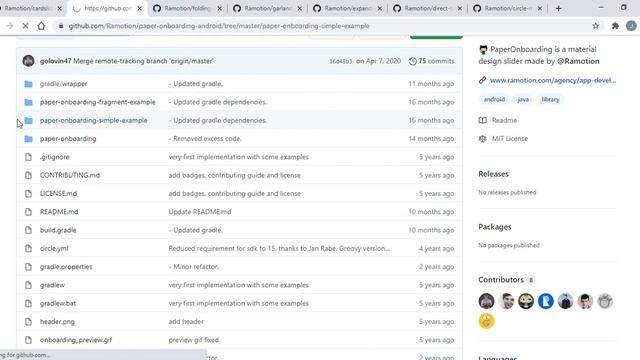Open paper-onboarding-simple-example folder
This screenshot has width=640, height=360.
[x=93, y=120]
